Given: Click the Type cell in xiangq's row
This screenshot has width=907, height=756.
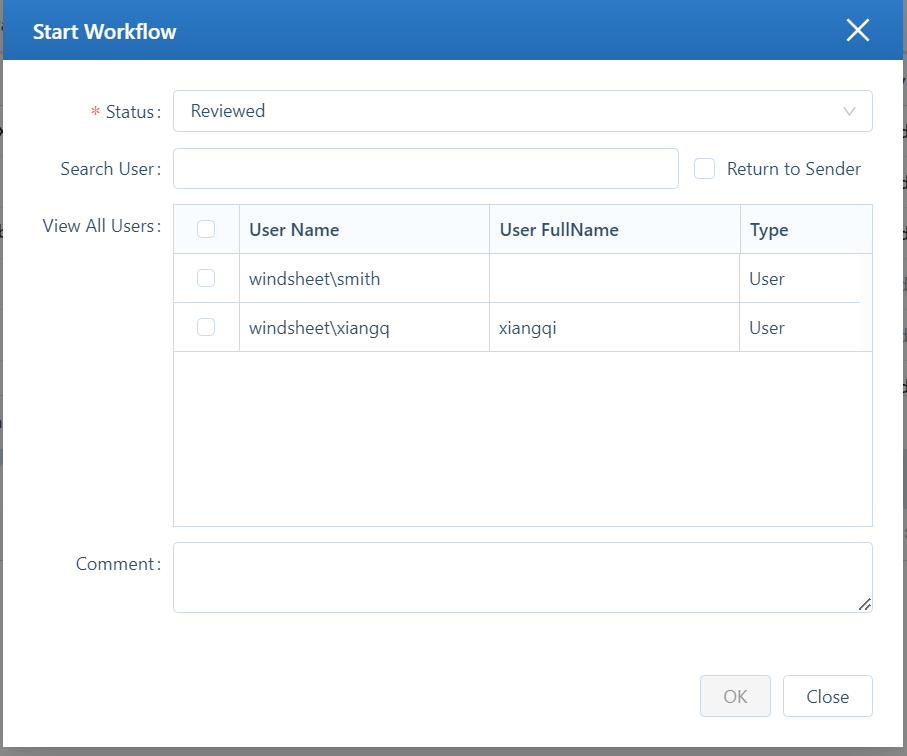Looking at the screenshot, I should tap(767, 328).
